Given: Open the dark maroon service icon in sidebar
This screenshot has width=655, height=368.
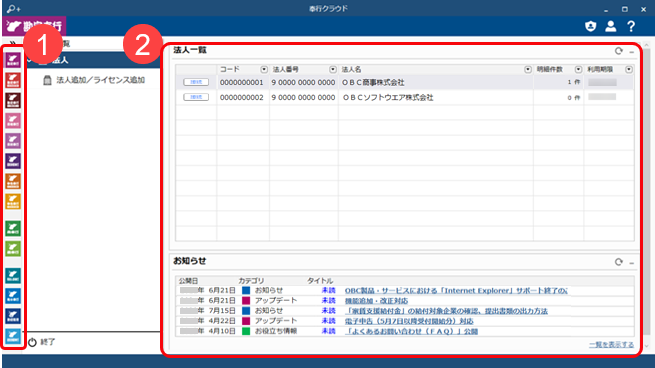Looking at the screenshot, I should (13, 101).
